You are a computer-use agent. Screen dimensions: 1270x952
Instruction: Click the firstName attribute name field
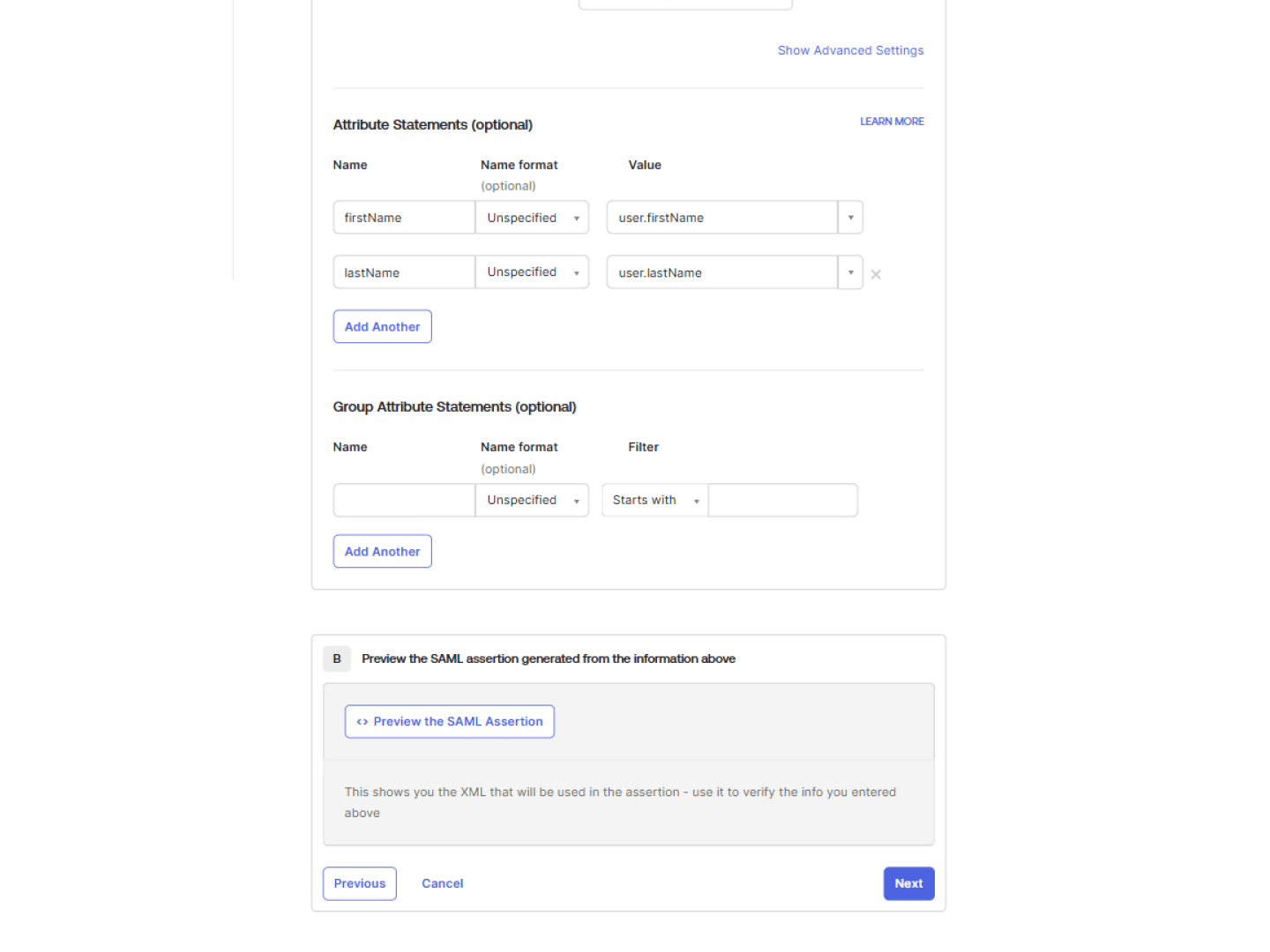pos(404,218)
